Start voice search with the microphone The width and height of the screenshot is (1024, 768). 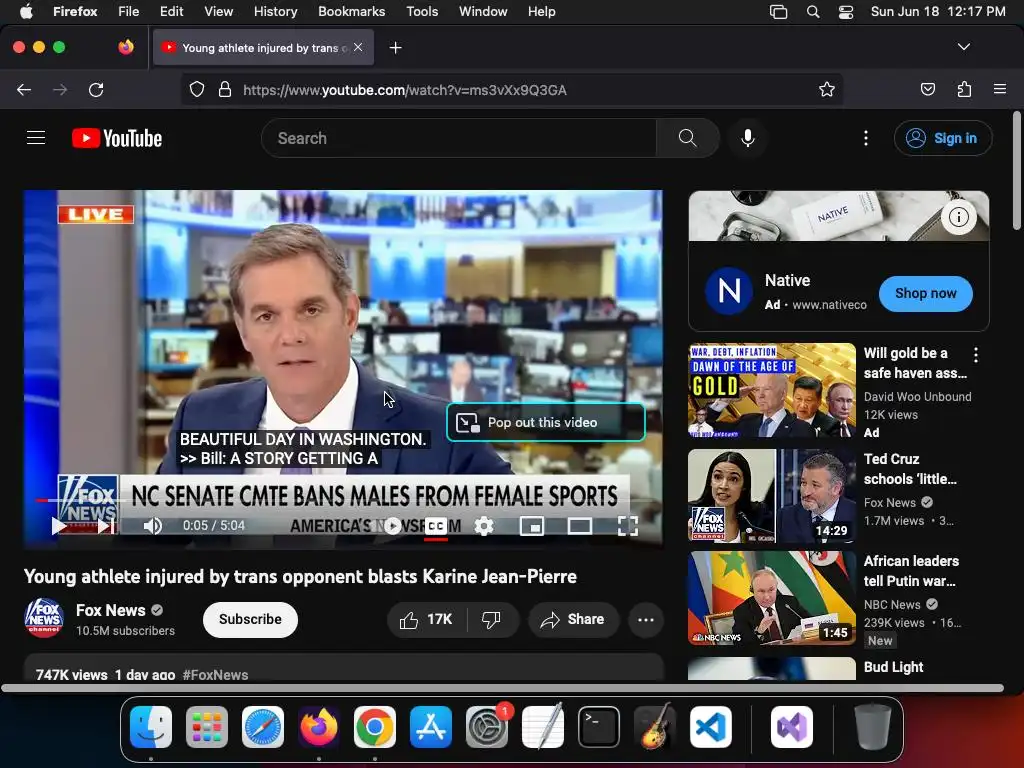748,138
